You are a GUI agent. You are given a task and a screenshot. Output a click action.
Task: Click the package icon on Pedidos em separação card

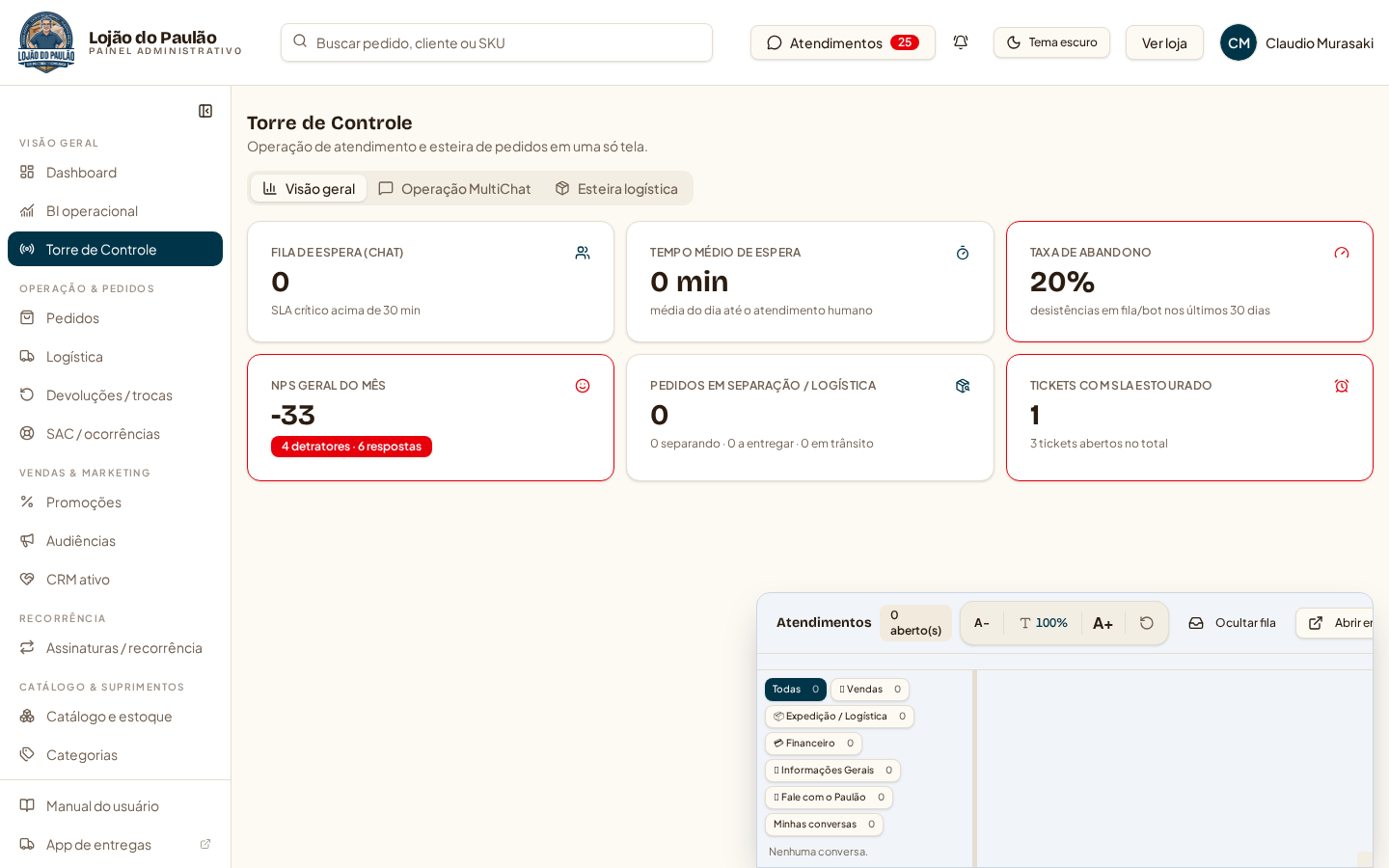963,386
